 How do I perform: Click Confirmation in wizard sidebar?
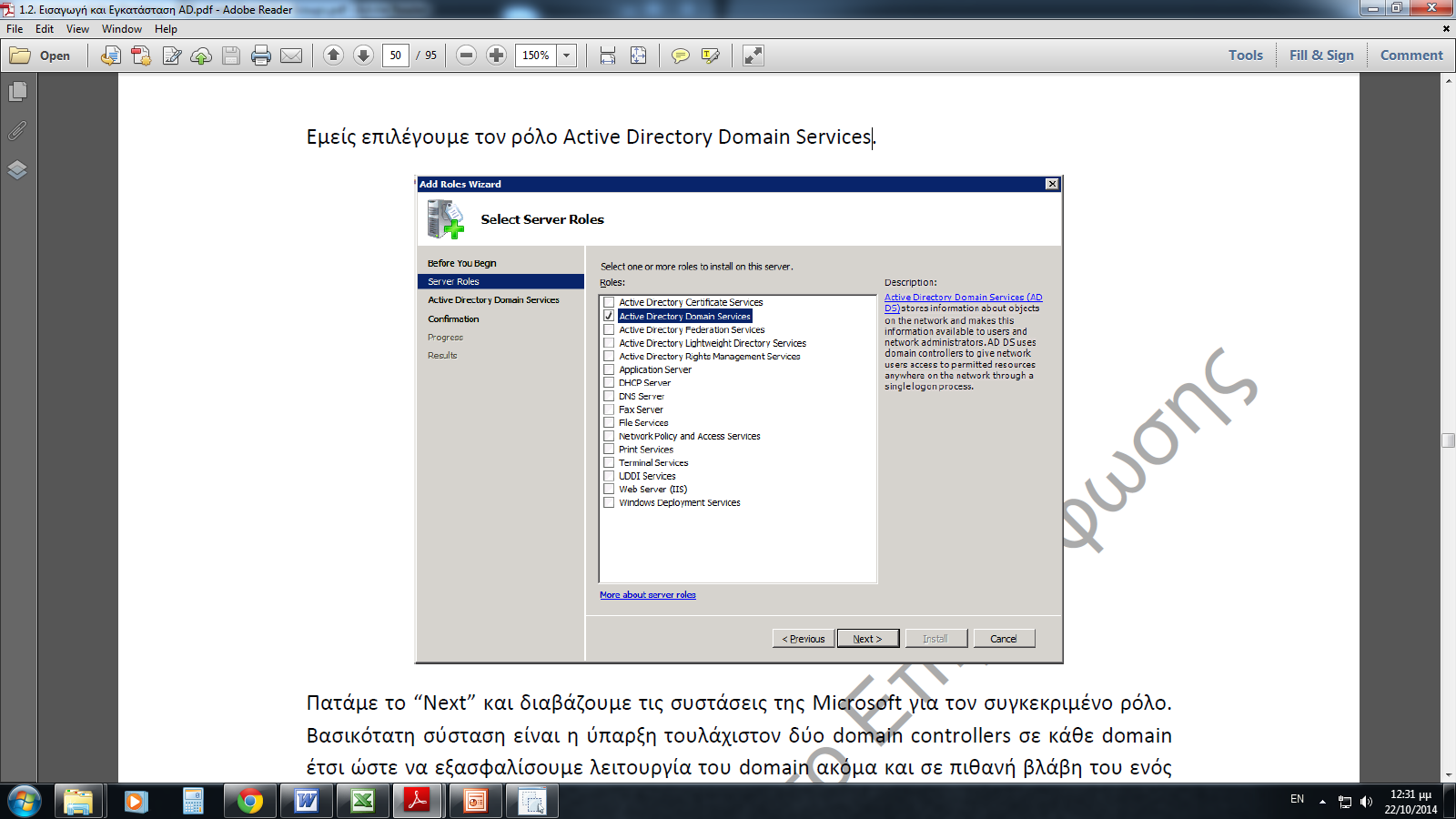[453, 318]
